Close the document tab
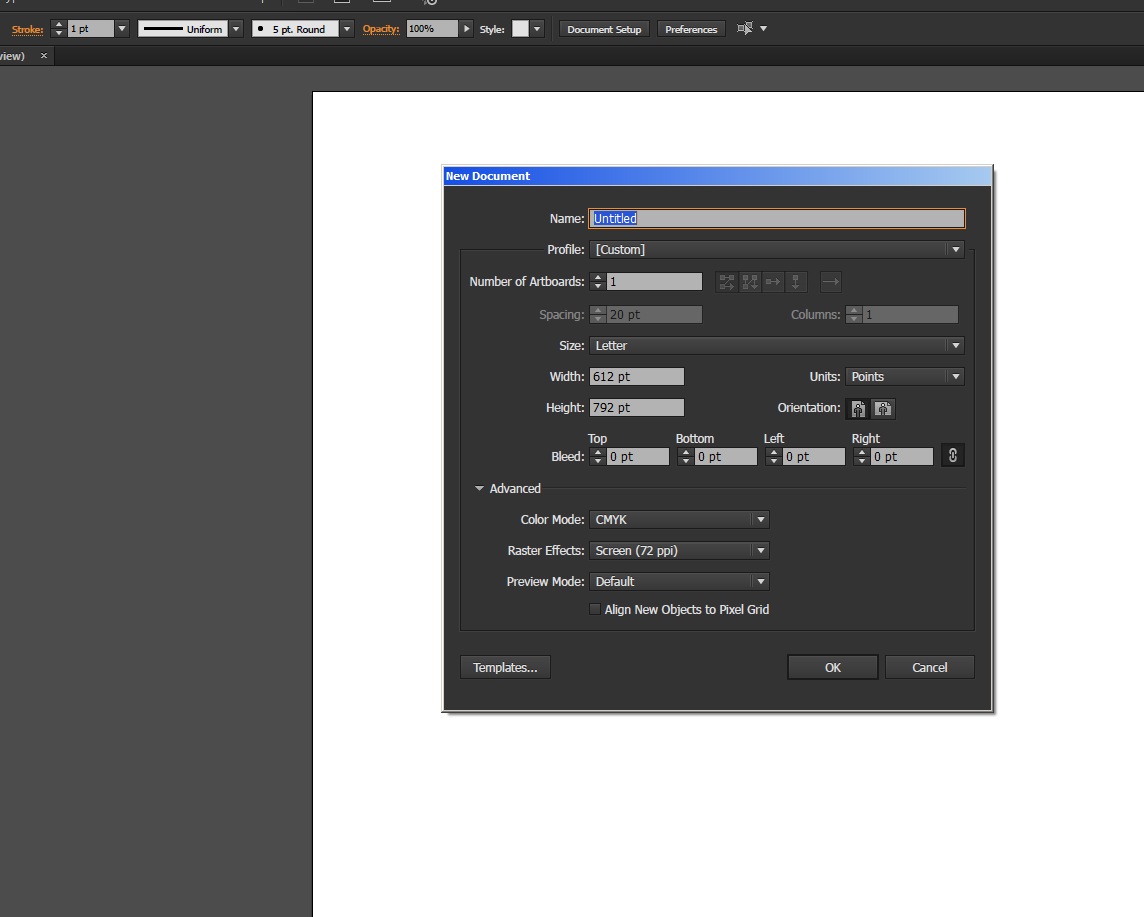This screenshot has width=1144, height=917. pos(44,56)
